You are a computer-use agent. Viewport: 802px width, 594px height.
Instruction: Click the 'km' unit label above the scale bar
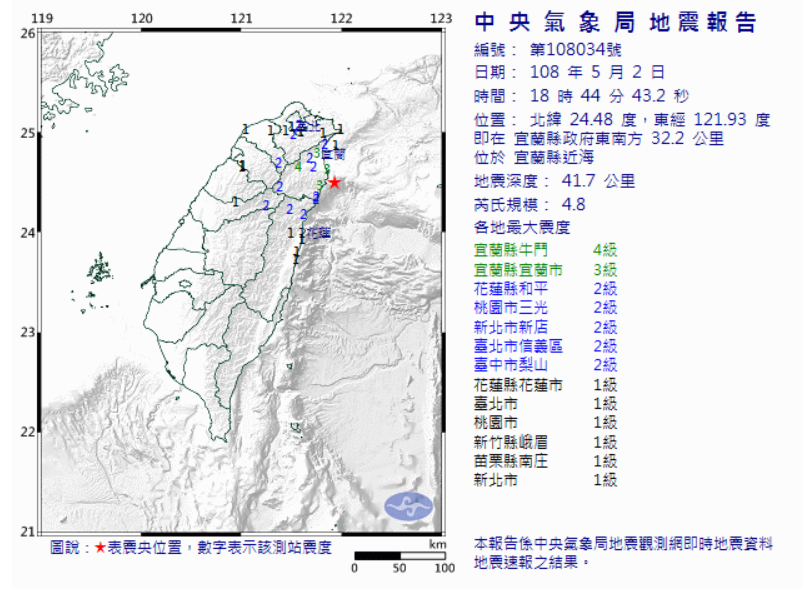(x=438, y=544)
